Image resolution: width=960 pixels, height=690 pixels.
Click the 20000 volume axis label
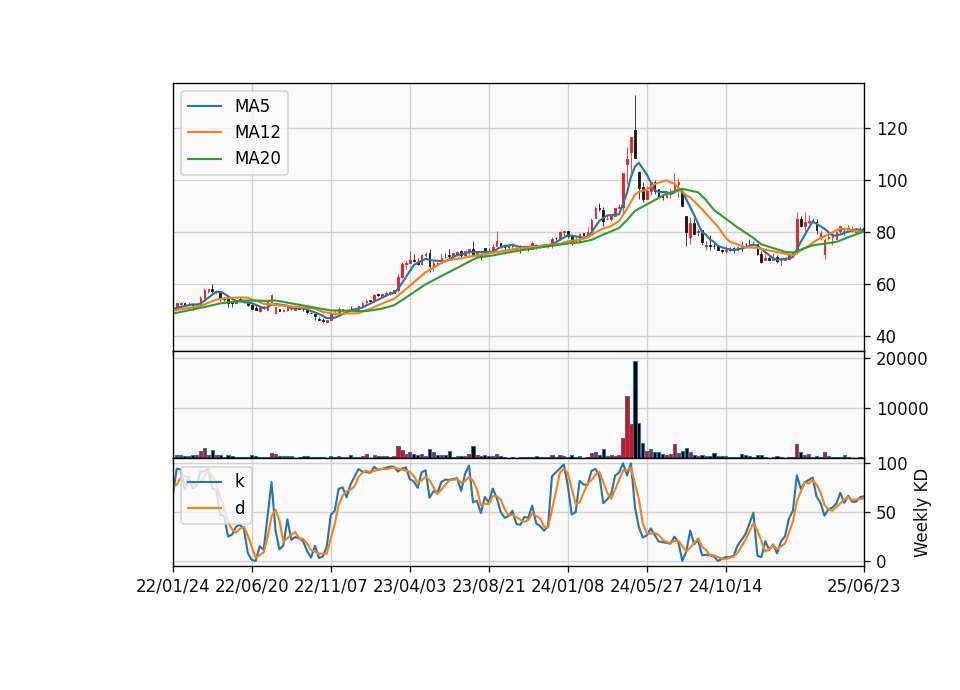click(902, 359)
